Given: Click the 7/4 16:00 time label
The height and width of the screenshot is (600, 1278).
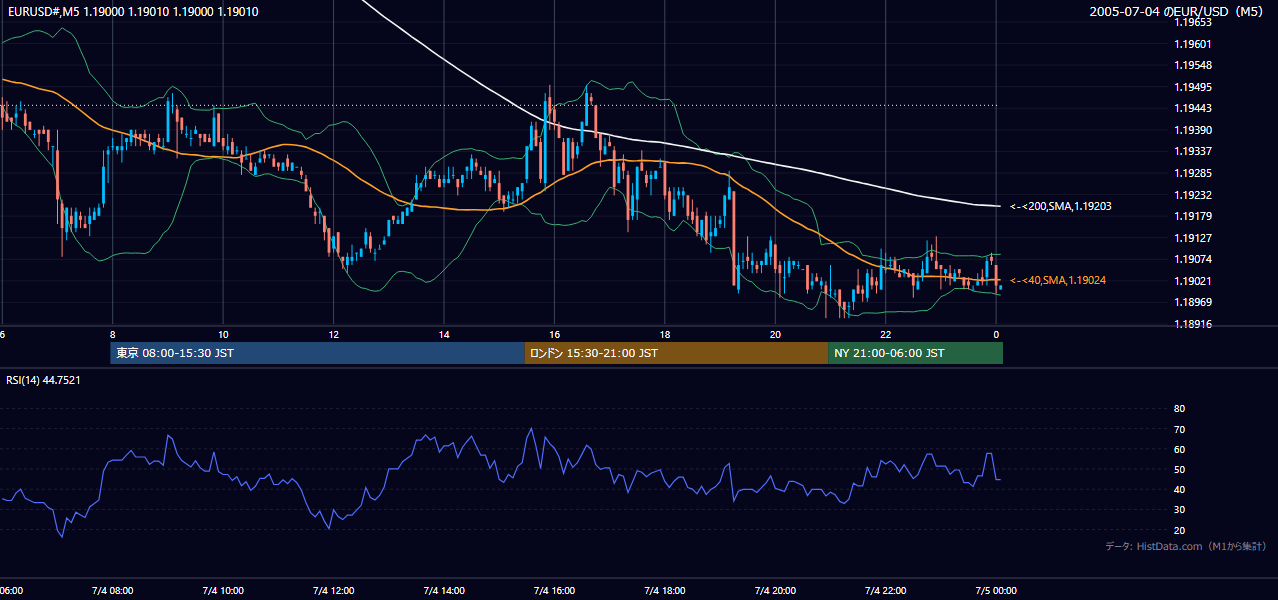Looking at the screenshot, I should [x=554, y=590].
